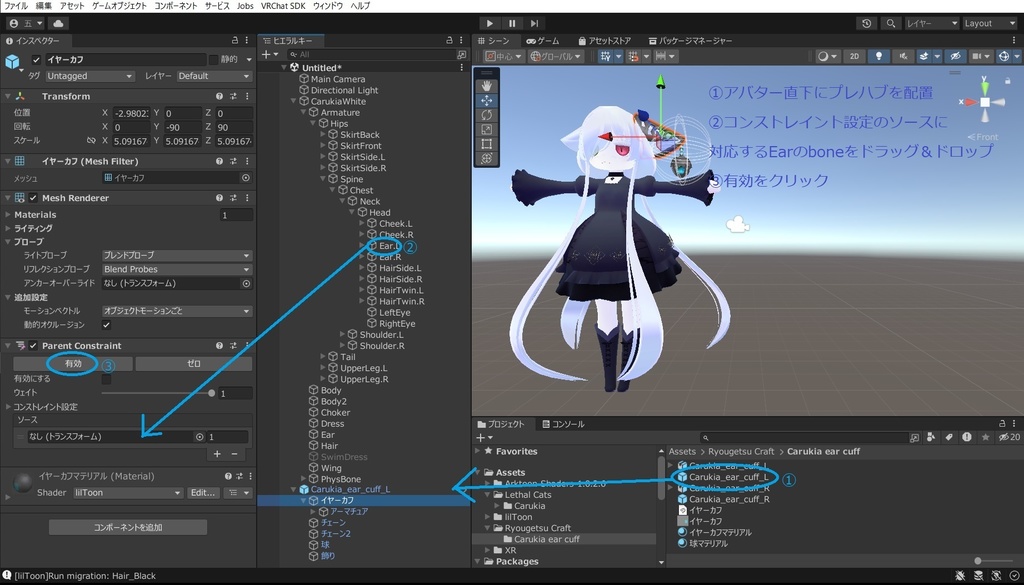This screenshot has height=585, width=1024.
Task: Click the Project icon size slider
Action: [978, 561]
